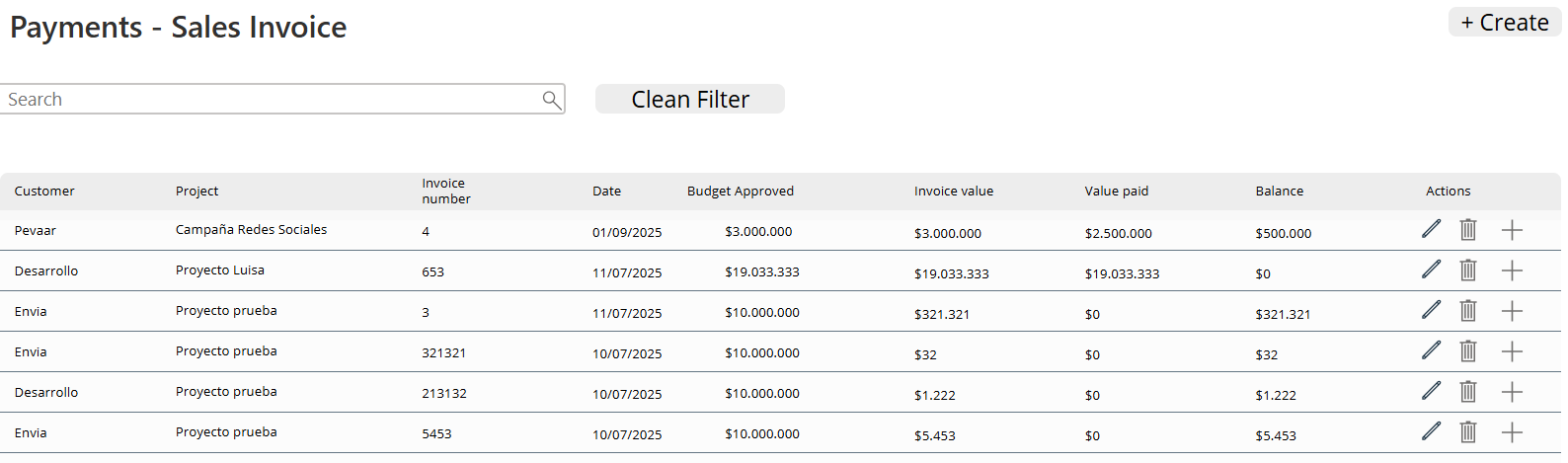Select the Proyecto Luisa project cell
1568x463 pixels.
(x=220, y=270)
